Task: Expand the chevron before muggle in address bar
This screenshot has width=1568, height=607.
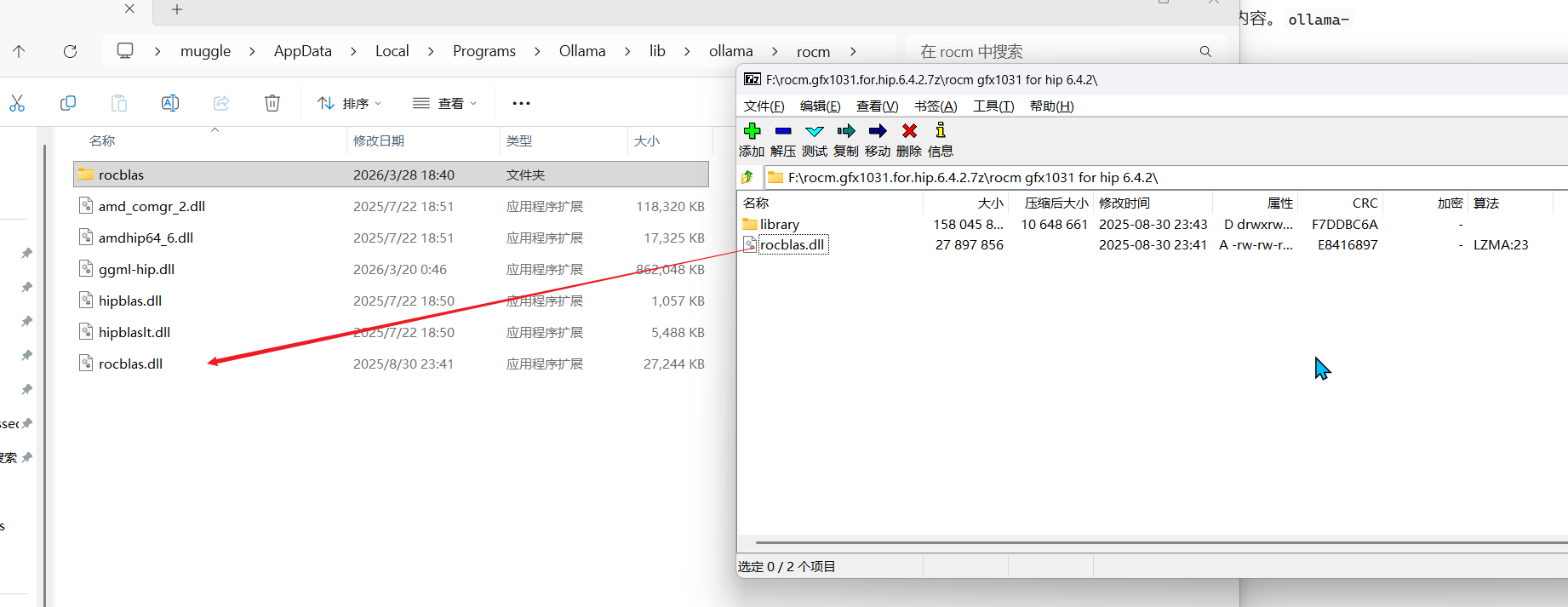Action: click(157, 51)
